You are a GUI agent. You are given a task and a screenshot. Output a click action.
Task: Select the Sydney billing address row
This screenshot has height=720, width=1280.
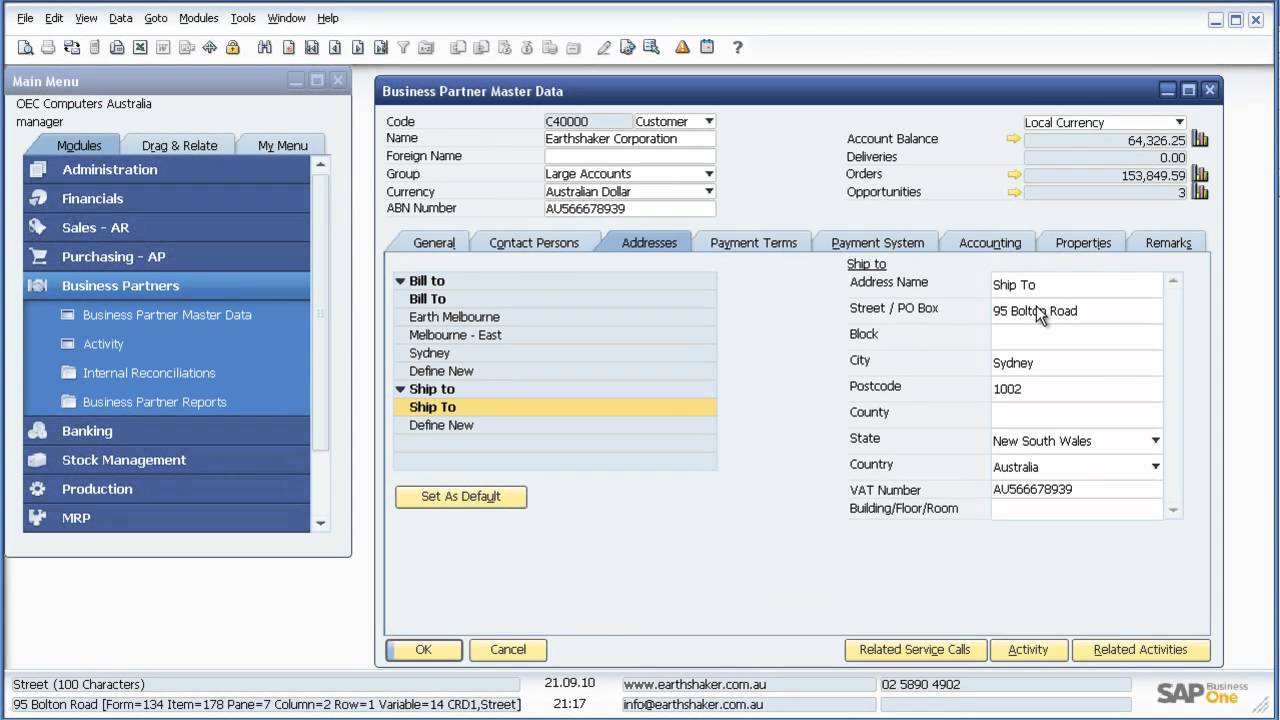(x=555, y=353)
